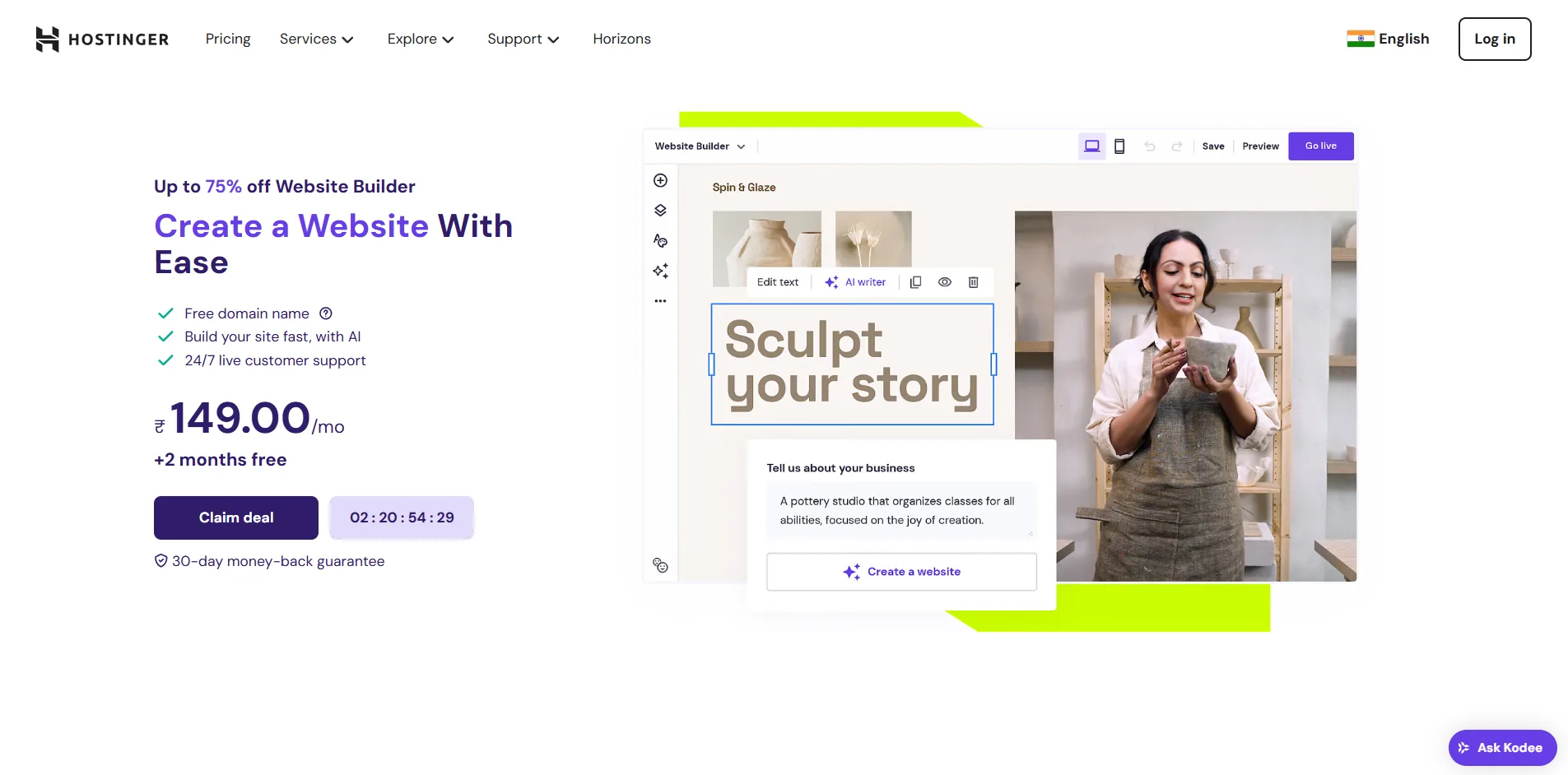Viewport: 1568px width, 775px height.
Task: Click the duplicate icon in text toolbar
Action: point(915,282)
